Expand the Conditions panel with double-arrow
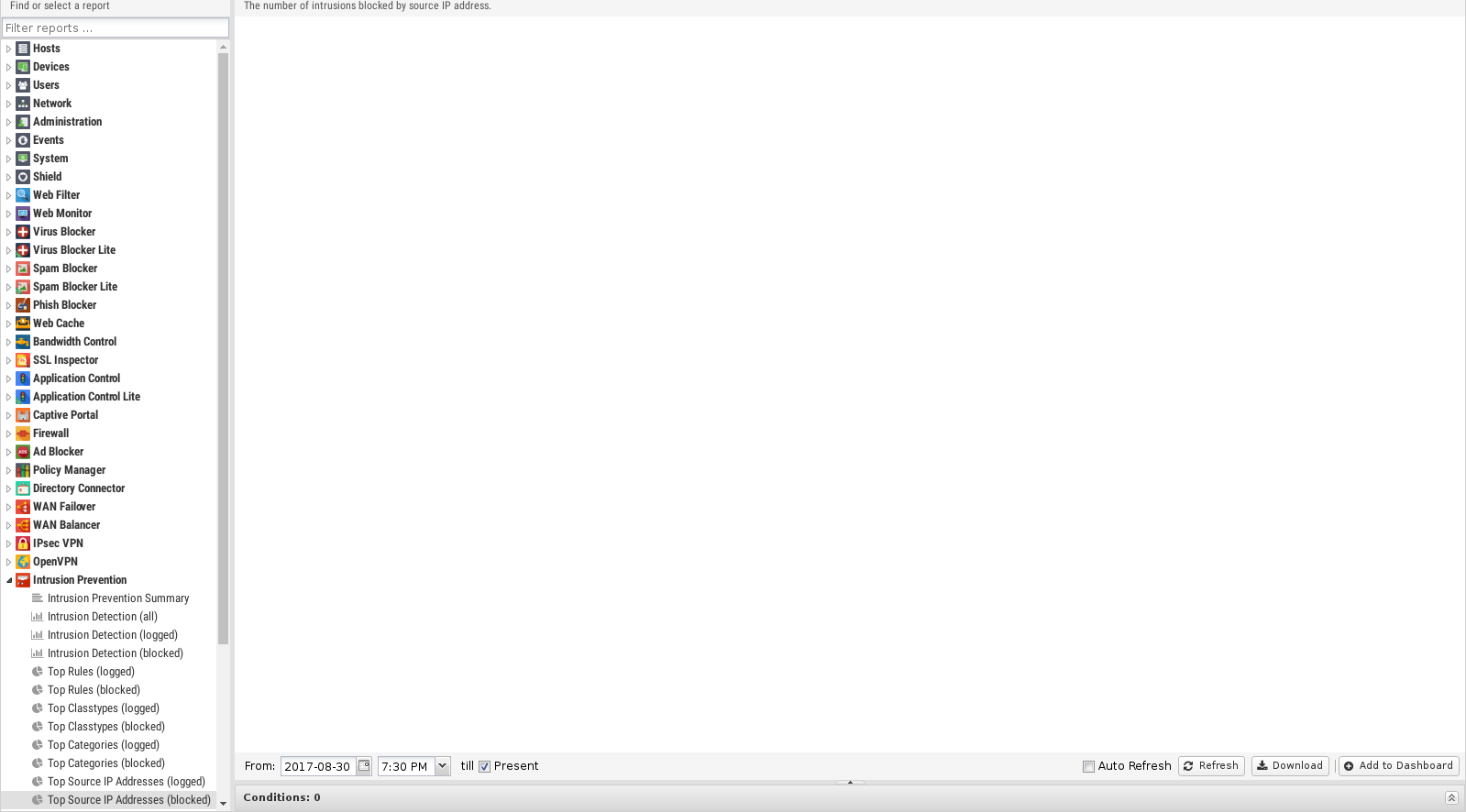 click(1451, 797)
